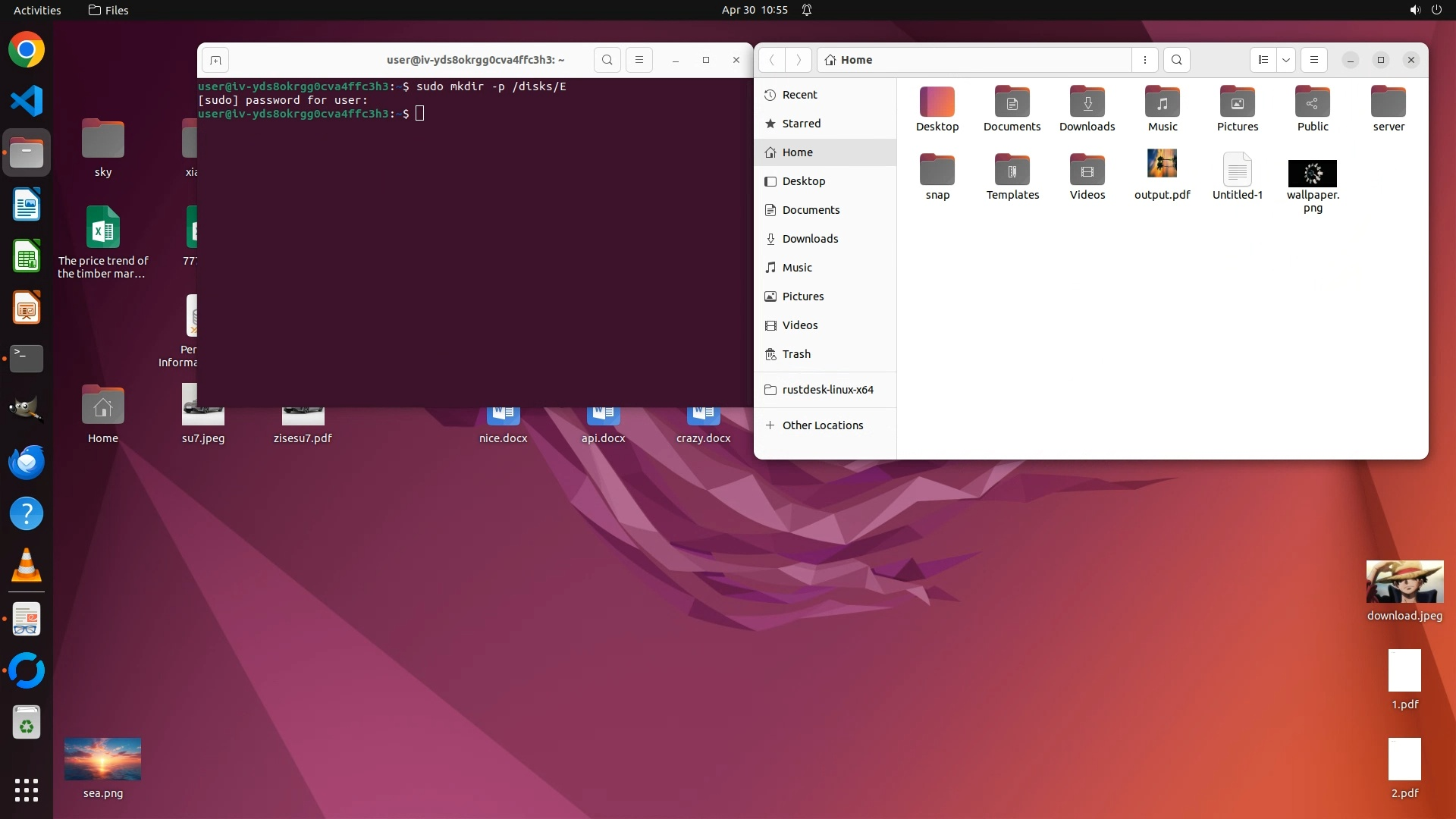Screen dimensions: 1456x819
Task: Click the volume icon in system tray
Action: pos(1414,10)
